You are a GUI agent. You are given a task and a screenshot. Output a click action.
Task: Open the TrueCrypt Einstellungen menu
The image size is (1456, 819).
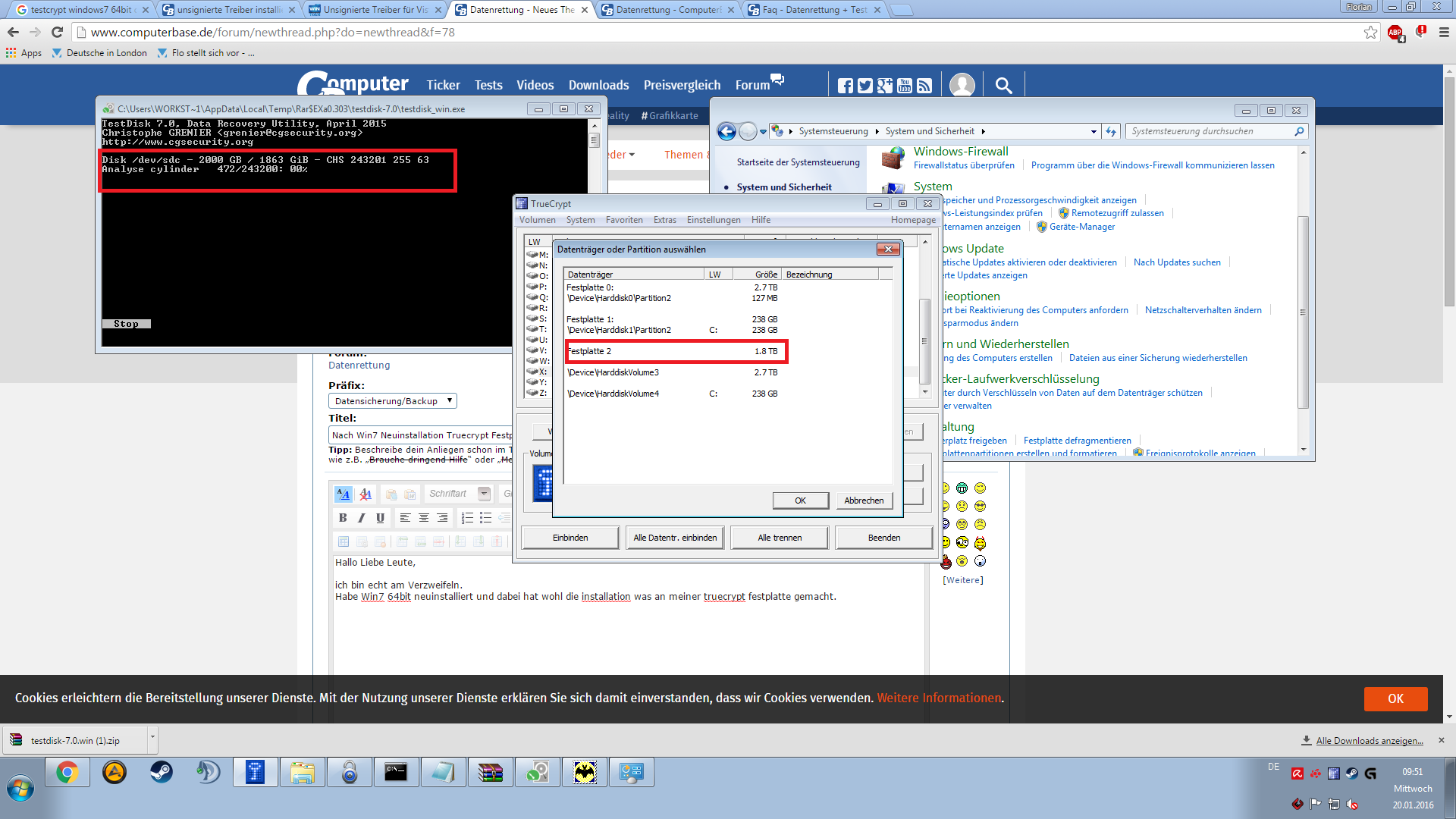tap(714, 220)
